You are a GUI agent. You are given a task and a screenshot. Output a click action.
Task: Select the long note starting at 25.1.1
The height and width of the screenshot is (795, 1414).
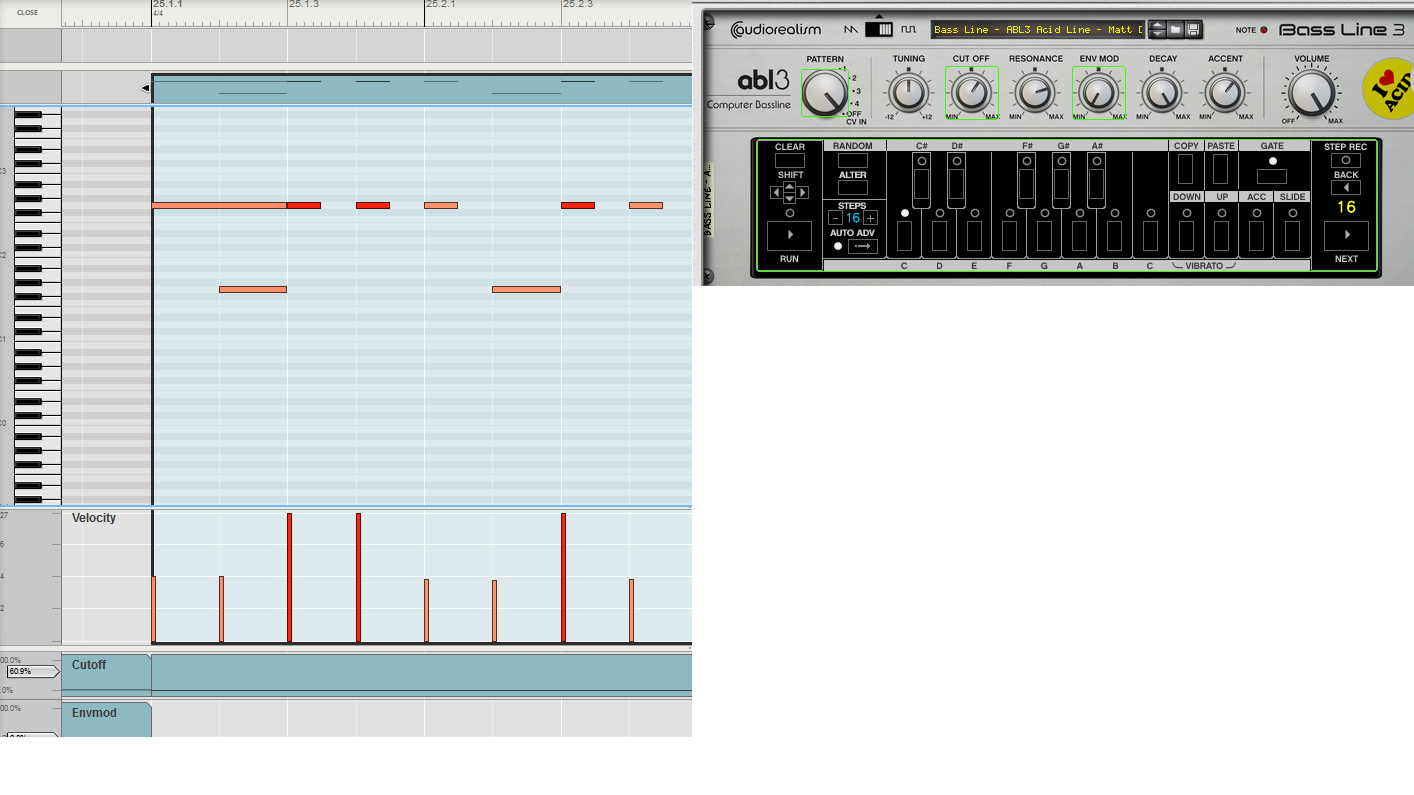pyautogui.click(x=219, y=206)
